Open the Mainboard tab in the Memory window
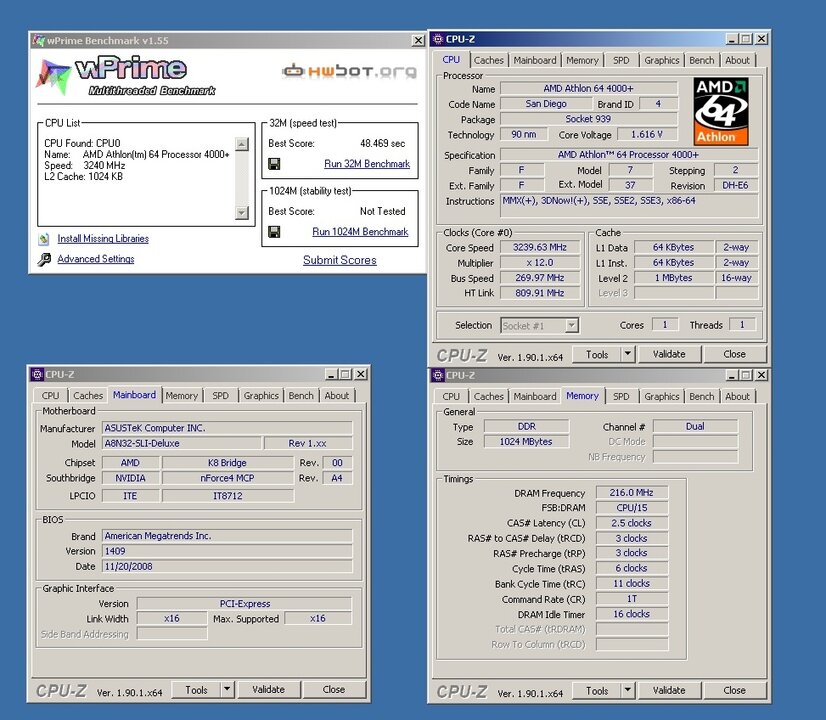This screenshot has width=826, height=720. [x=535, y=396]
